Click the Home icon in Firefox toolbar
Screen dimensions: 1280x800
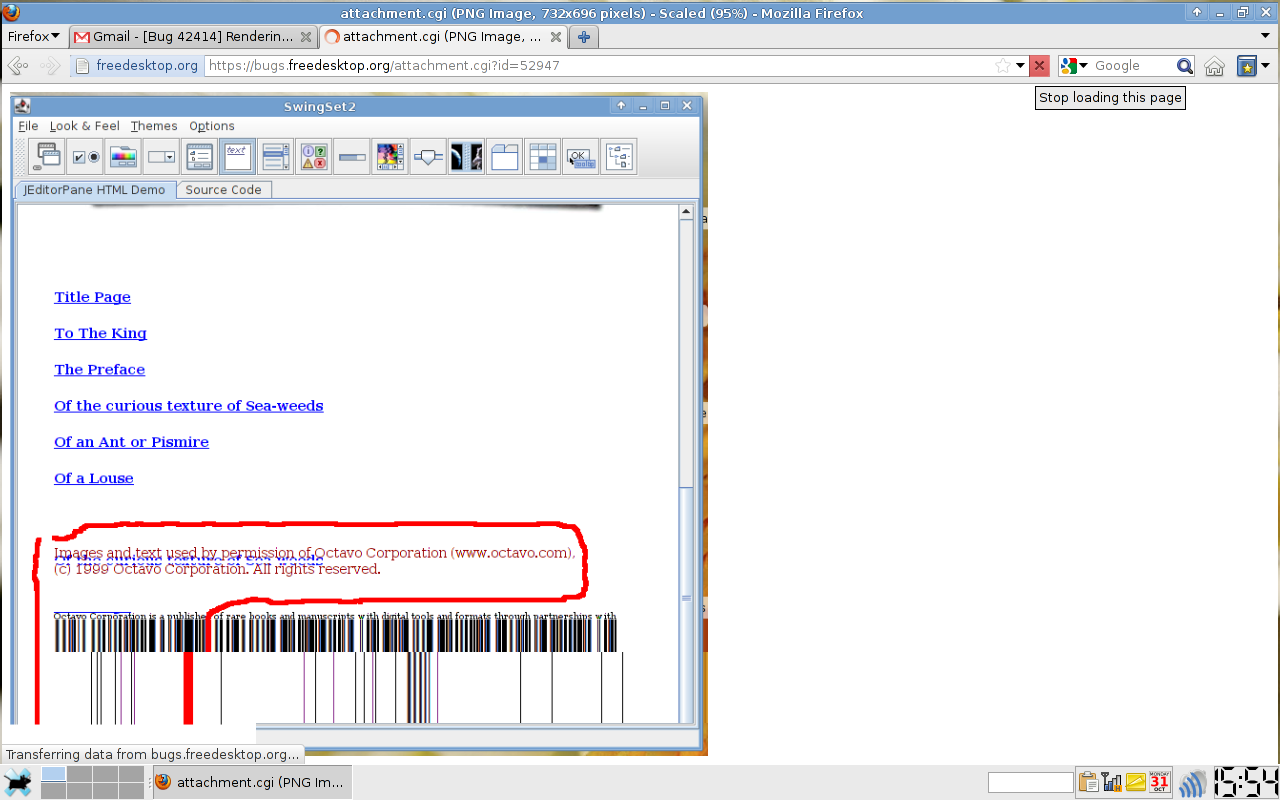(x=1214, y=66)
